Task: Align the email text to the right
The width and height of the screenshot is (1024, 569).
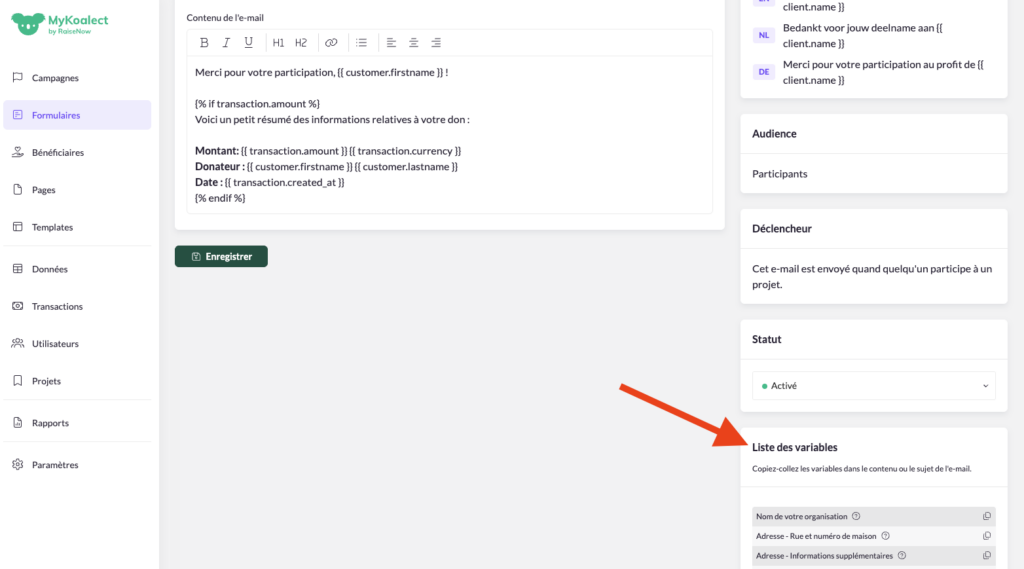Action: [436, 43]
